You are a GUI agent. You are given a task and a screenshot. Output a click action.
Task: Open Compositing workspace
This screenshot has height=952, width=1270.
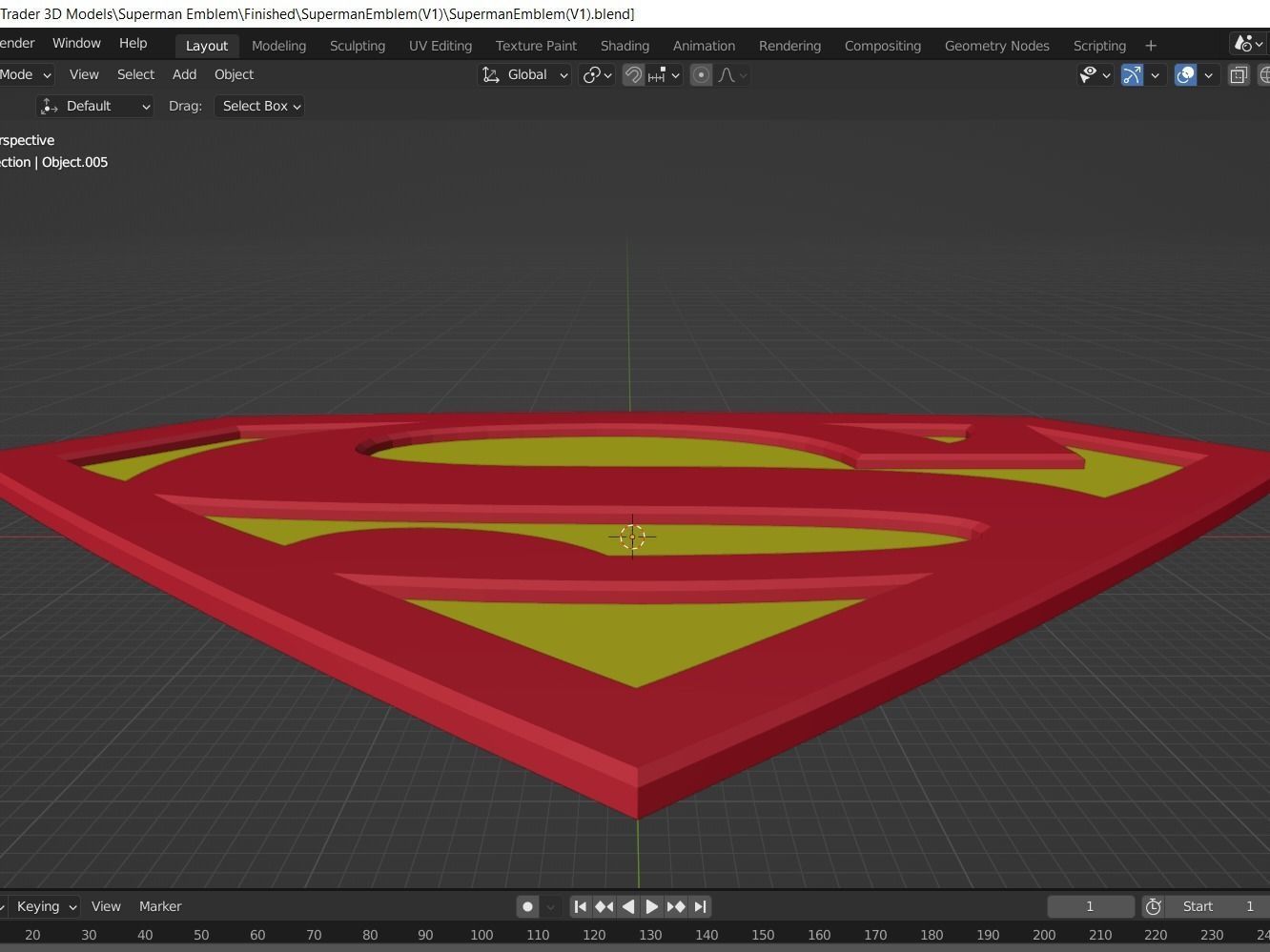883,46
